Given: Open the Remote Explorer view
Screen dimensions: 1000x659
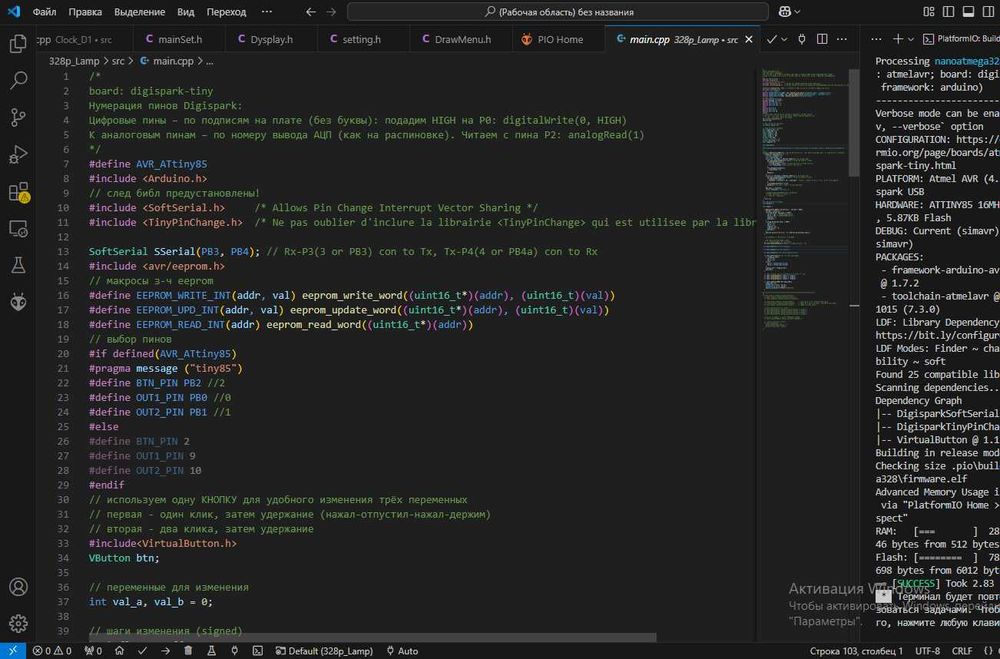Looking at the screenshot, I should coord(18,228).
